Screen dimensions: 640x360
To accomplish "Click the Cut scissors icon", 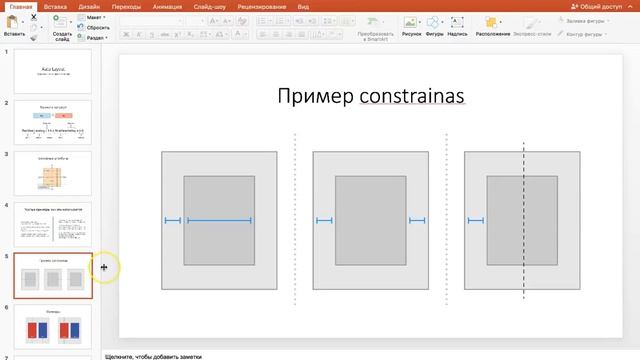I will tap(34, 17).
